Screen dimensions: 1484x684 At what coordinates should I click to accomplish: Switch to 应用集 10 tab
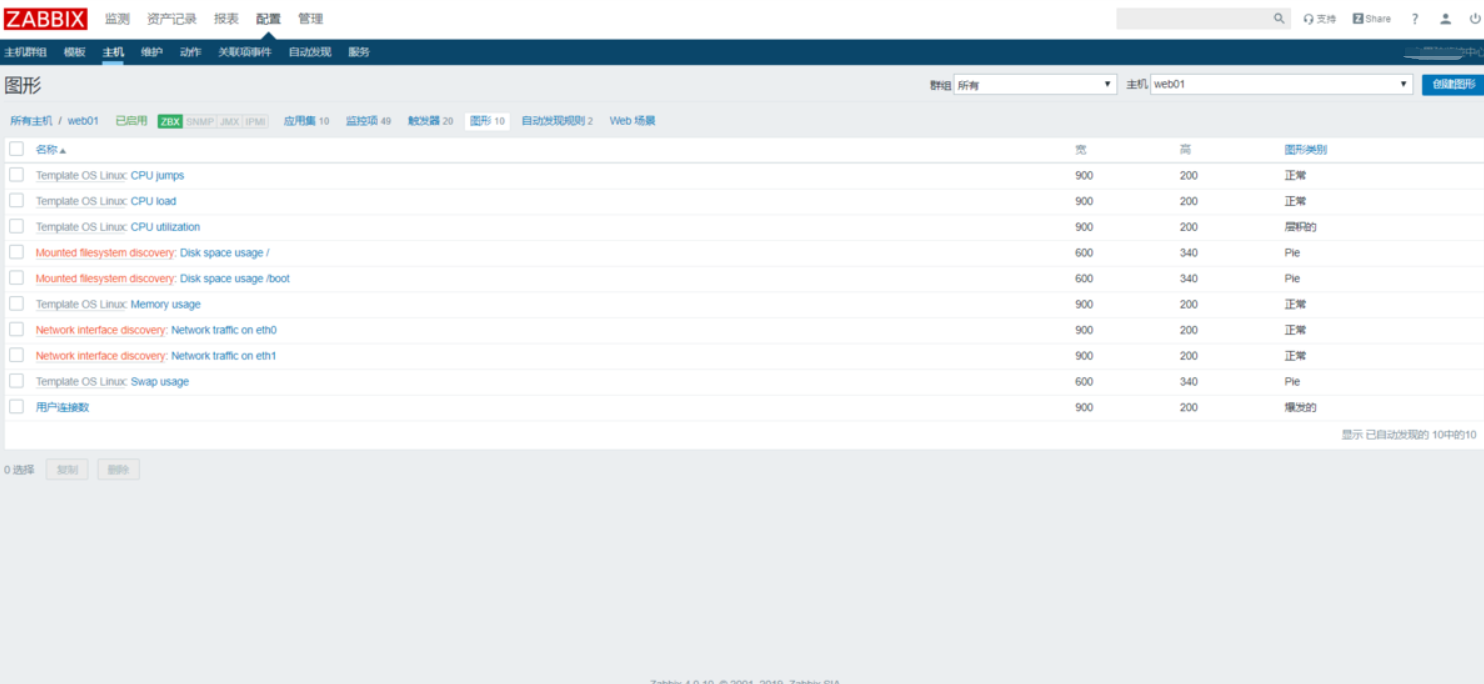(306, 121)
